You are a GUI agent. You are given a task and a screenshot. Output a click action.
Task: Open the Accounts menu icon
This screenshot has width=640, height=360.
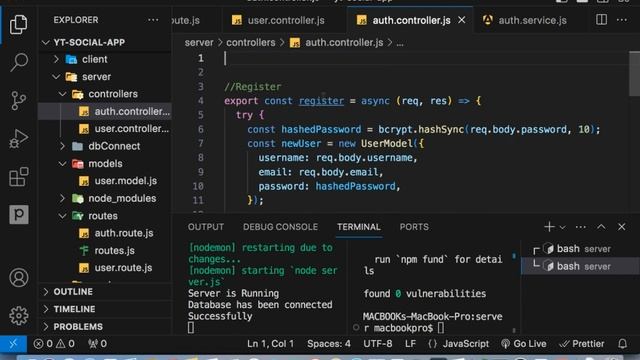point(18,278)
